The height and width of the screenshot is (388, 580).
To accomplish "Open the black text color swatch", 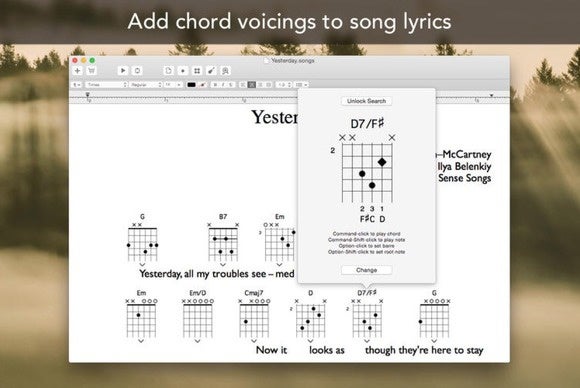I will coord(191,85).
